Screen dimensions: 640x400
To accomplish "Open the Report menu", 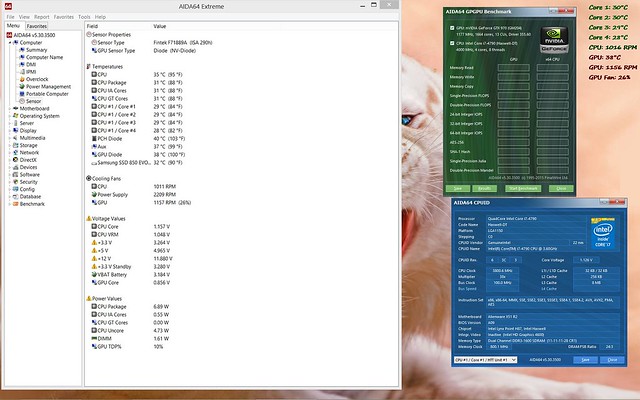I will 41,17.
